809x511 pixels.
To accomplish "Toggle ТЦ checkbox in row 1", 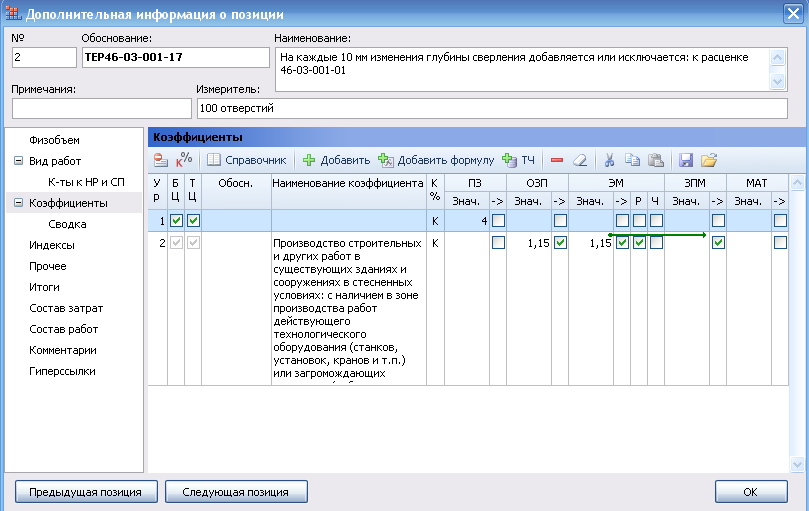I will pyautogui.click(x=193, y=220).
